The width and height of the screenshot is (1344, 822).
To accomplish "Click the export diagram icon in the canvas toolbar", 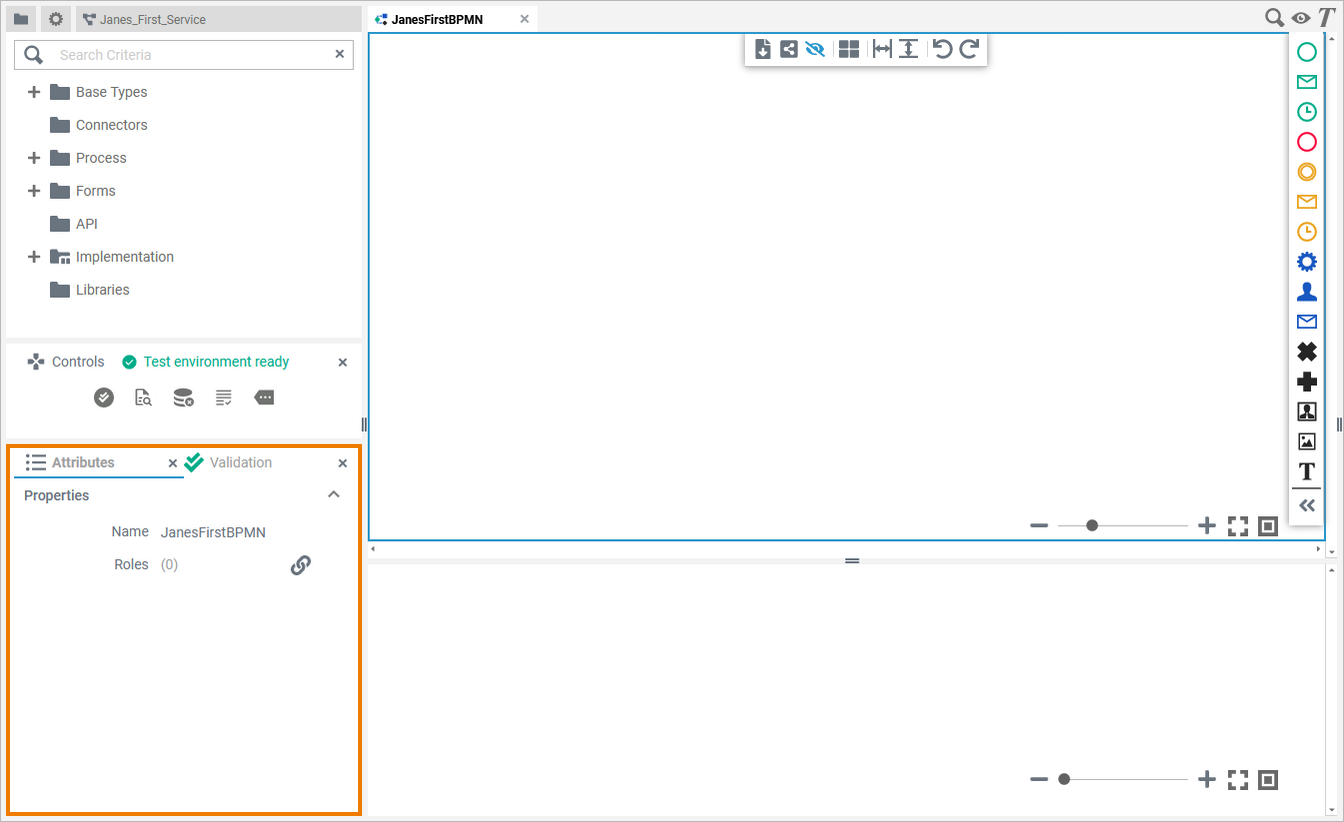I will tap(763, 48).
